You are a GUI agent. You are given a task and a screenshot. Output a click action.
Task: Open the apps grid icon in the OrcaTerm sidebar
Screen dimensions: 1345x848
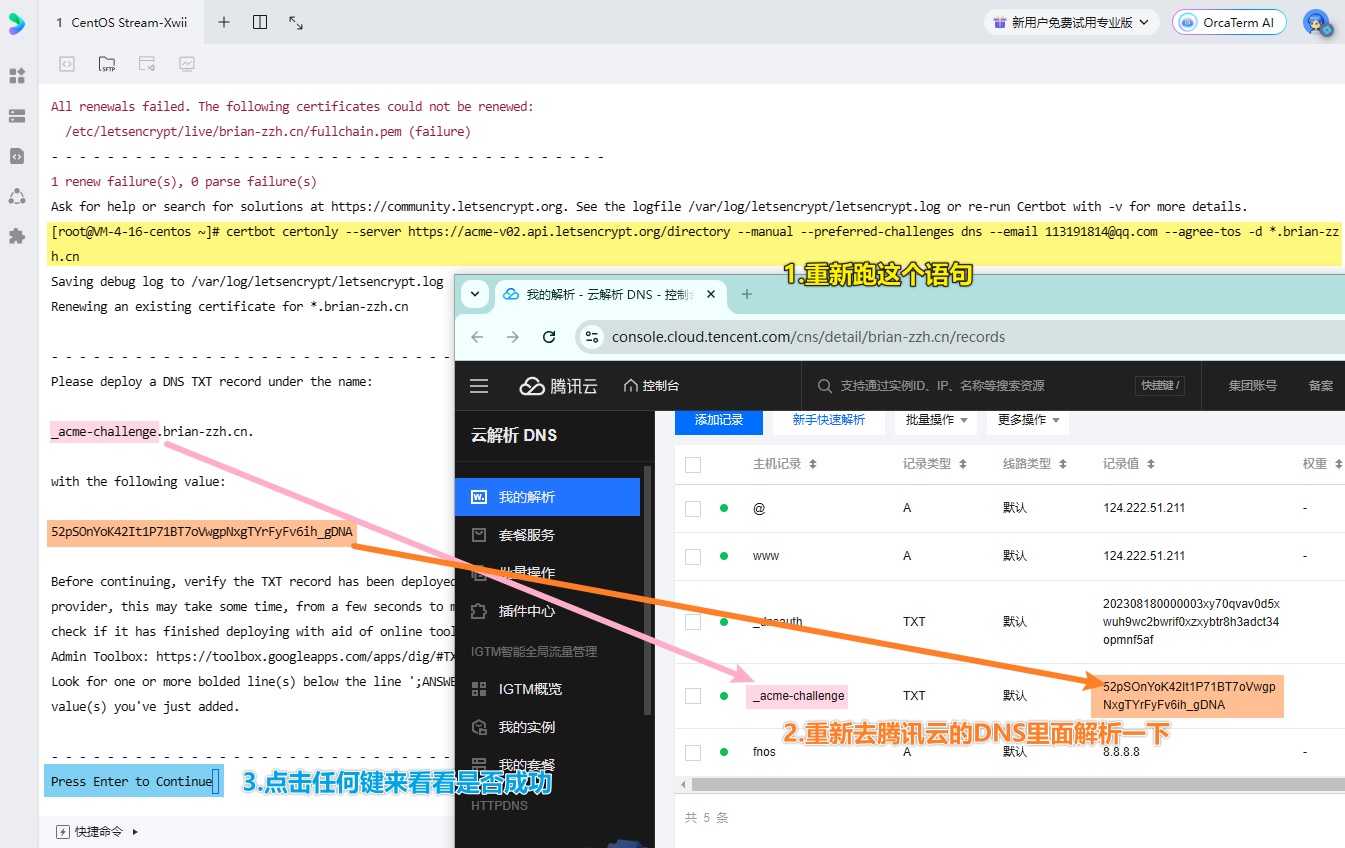pyautogui.click(x=17, y=76)
